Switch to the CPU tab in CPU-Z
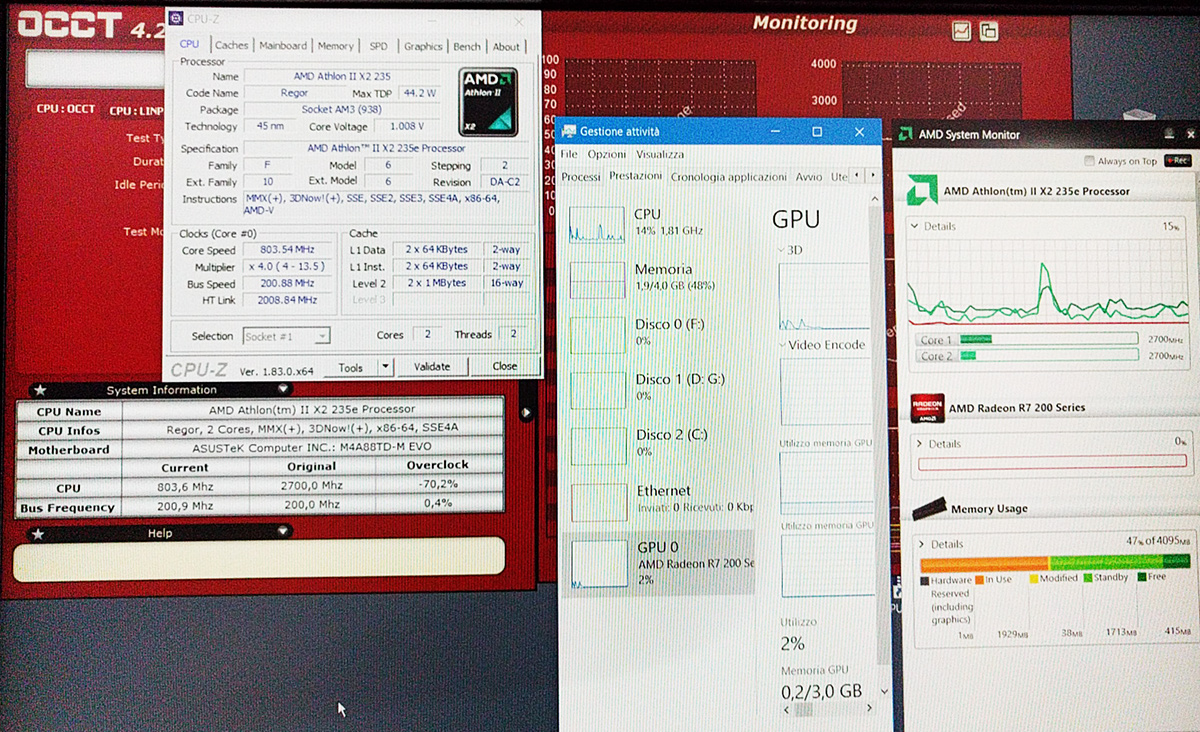The width and height of the screenshot is (1200, 732). [x=189, y=44]
